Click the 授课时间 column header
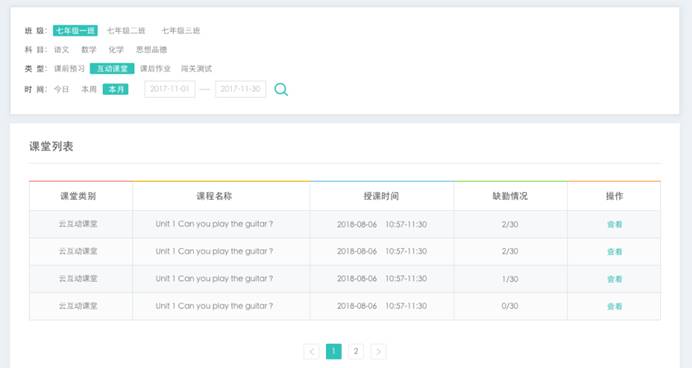 [381, 196]
